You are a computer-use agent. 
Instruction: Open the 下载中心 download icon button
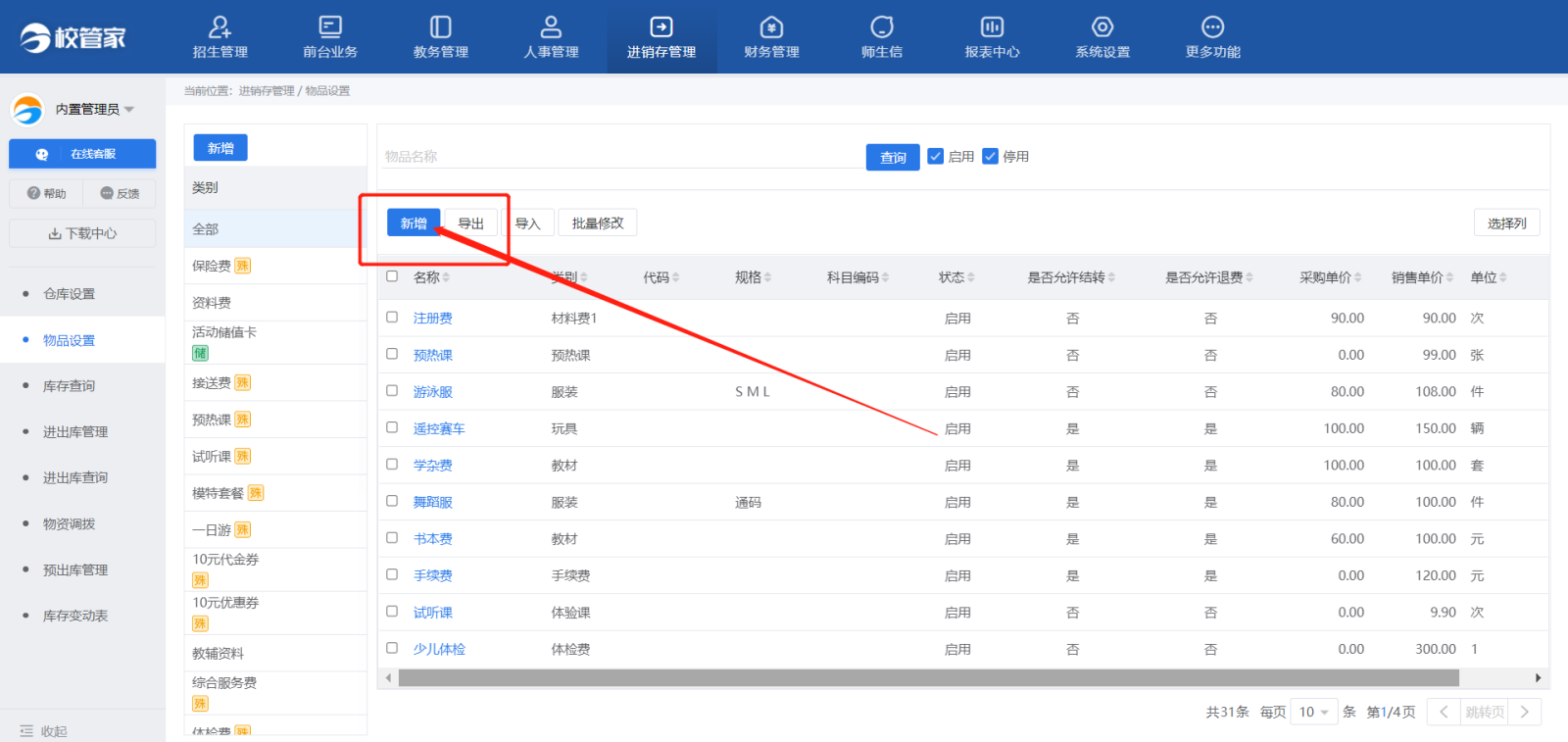pos(82,233)
